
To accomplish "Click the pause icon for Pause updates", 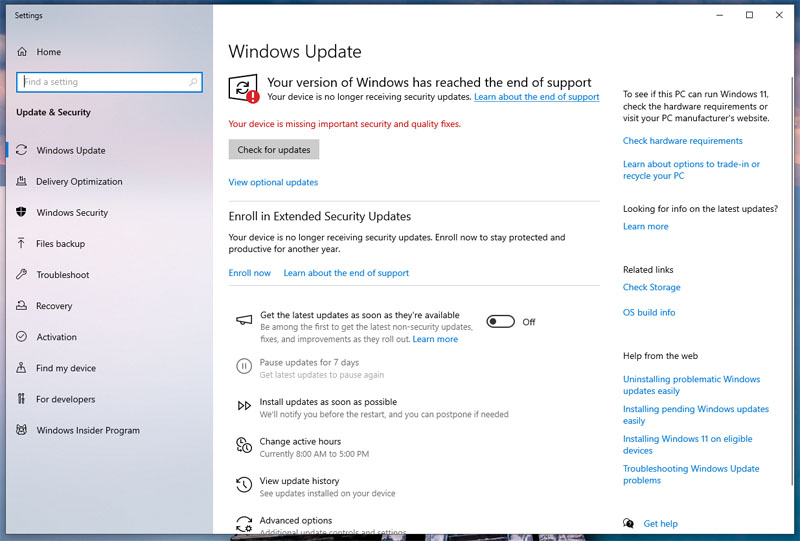I will coord(244,366).
